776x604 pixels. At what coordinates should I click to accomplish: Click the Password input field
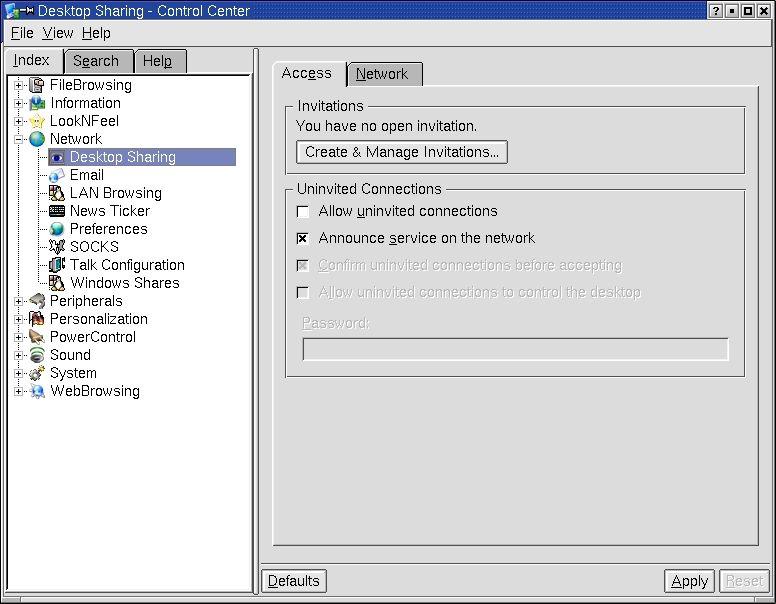point(515,349)
